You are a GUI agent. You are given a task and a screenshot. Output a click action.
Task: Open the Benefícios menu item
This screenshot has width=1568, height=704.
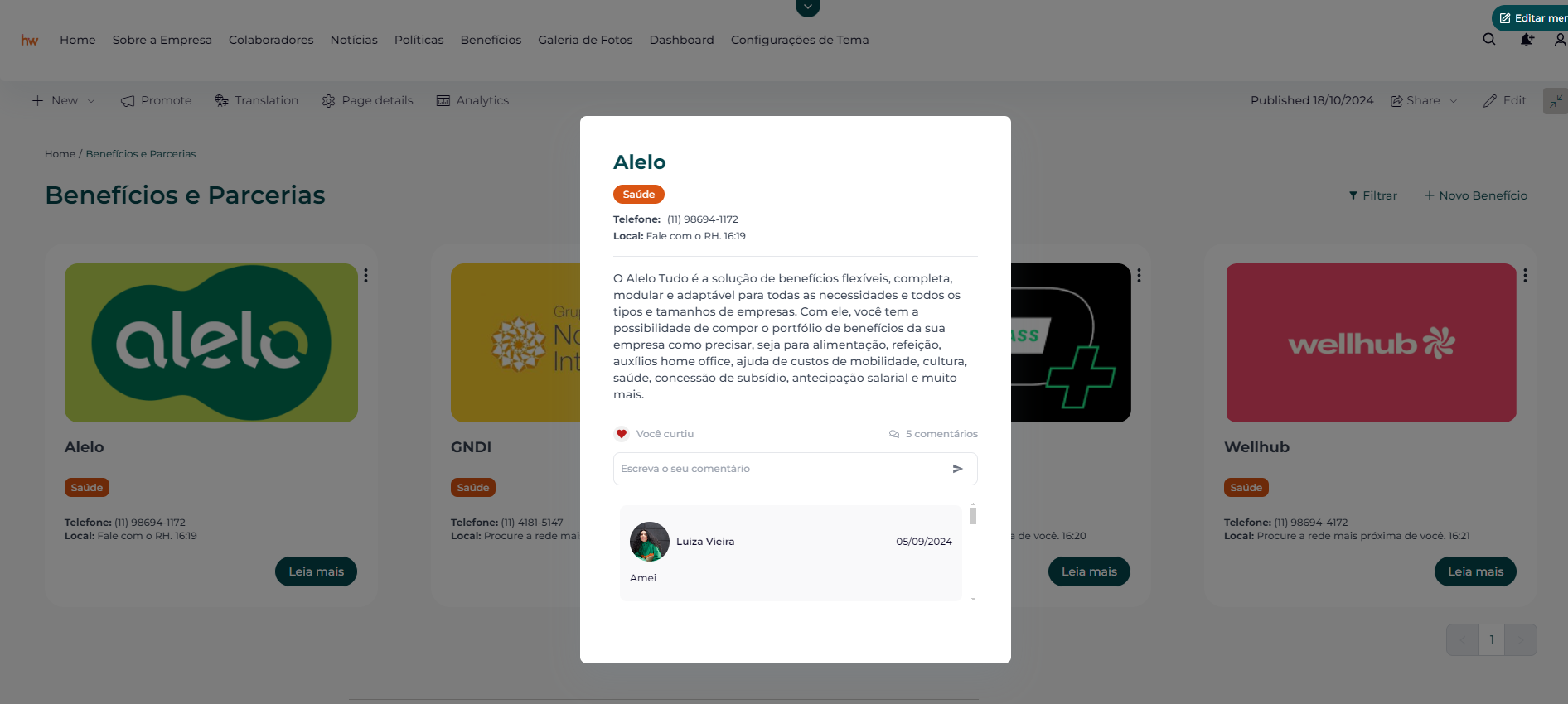pyautogui.click(x=491, y=40)
